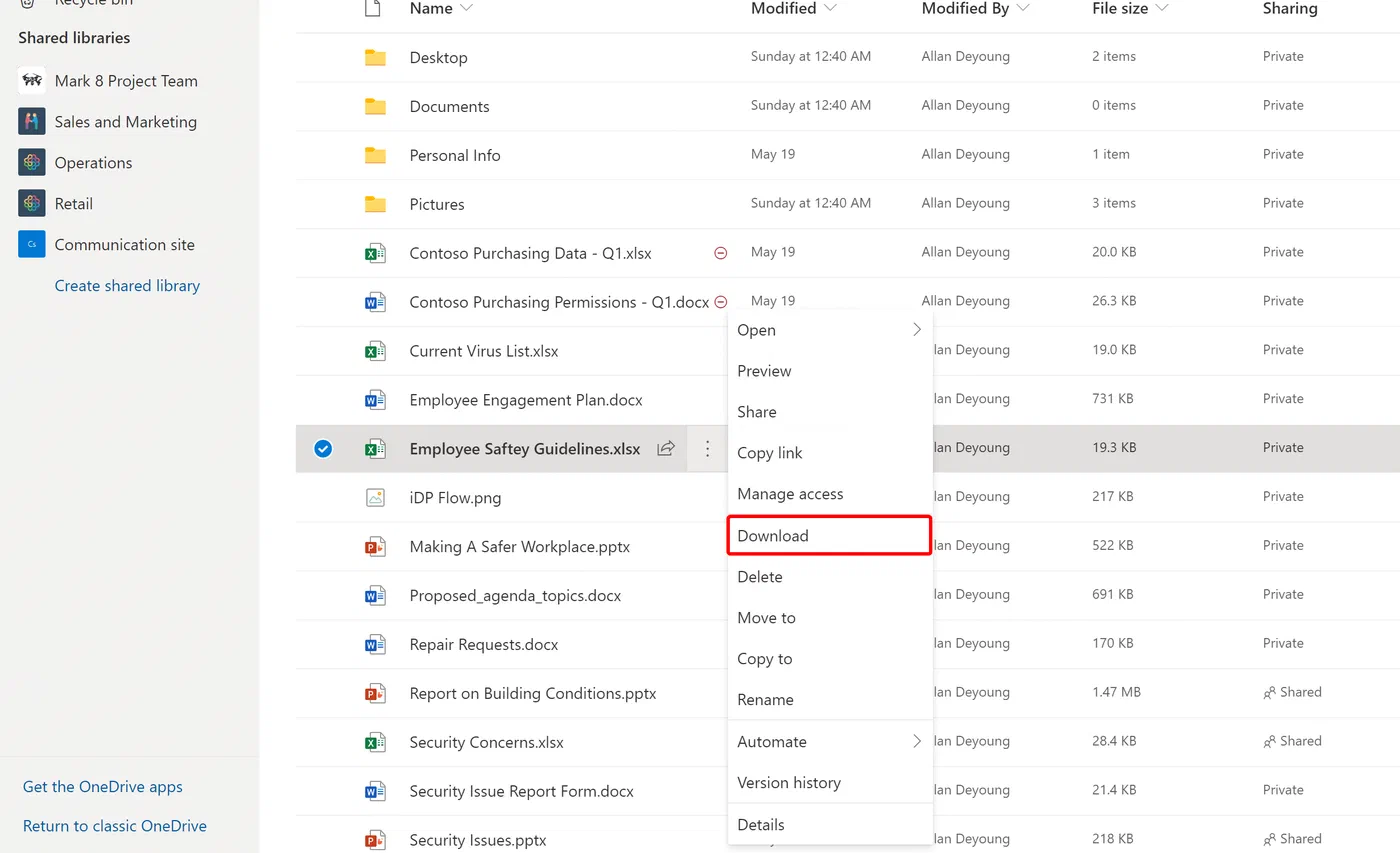1400x853 pixels.
Task: Expand the Name column sort dropdown
Action: click(465, 9)
